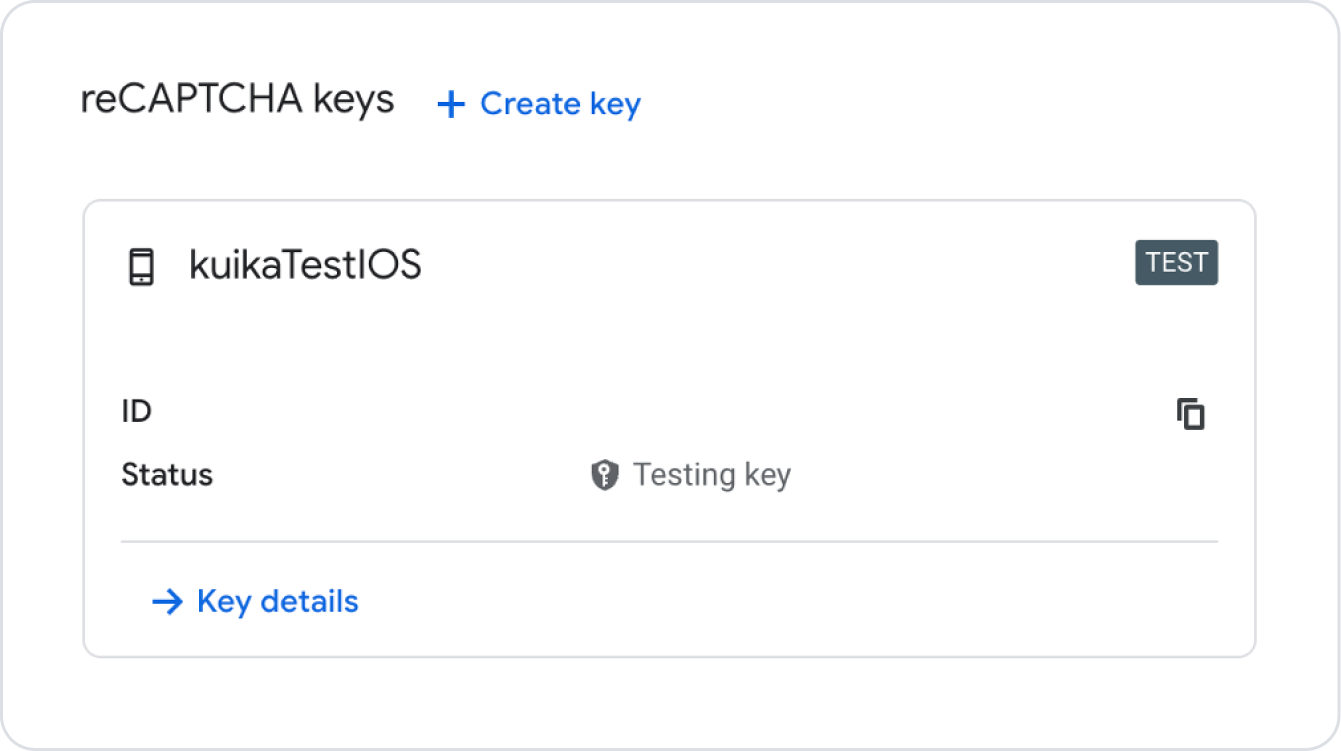Select the kuikaTestIOS key name

point(305,265)
